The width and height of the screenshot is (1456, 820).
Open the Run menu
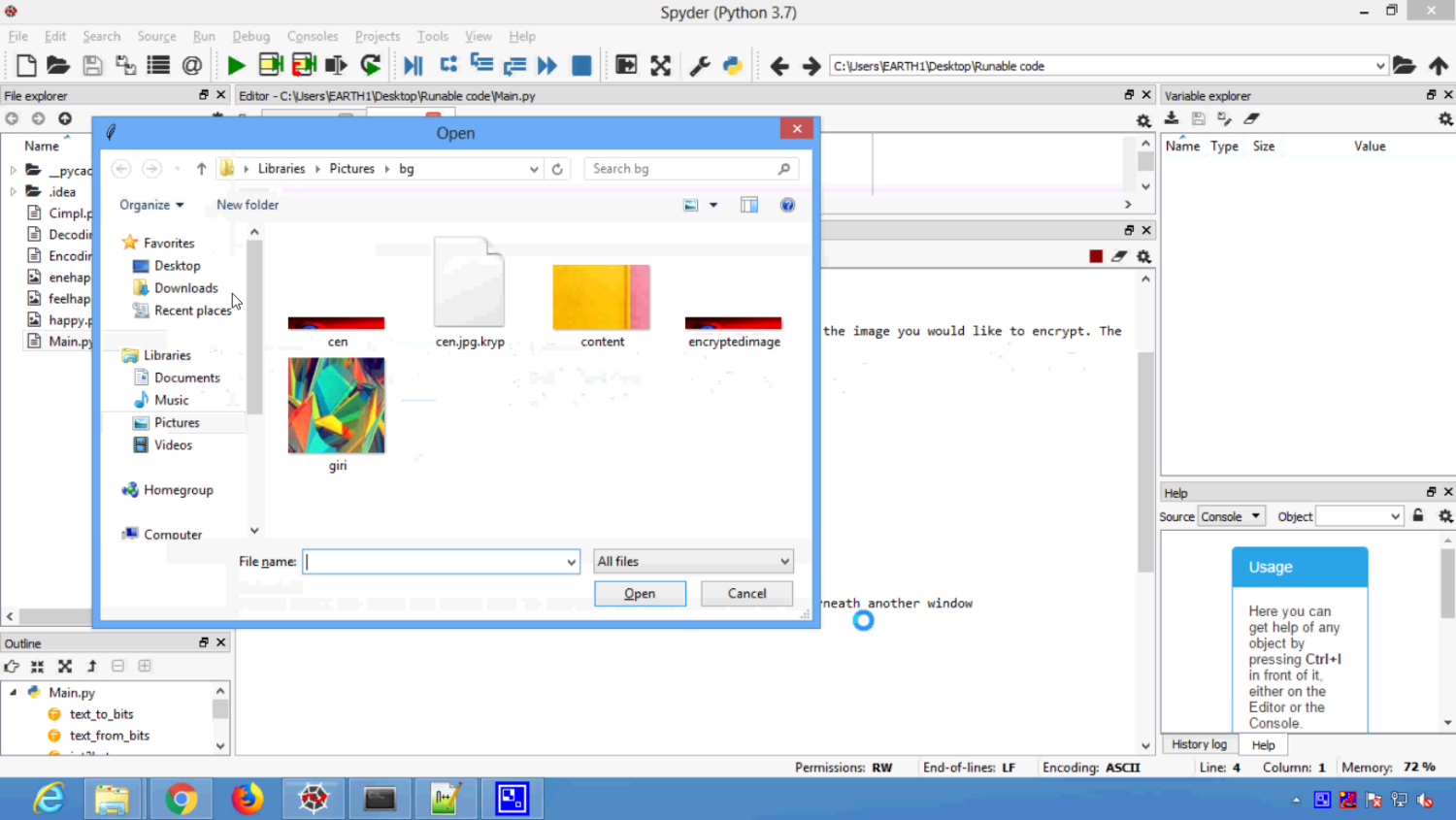coord(204,36)
